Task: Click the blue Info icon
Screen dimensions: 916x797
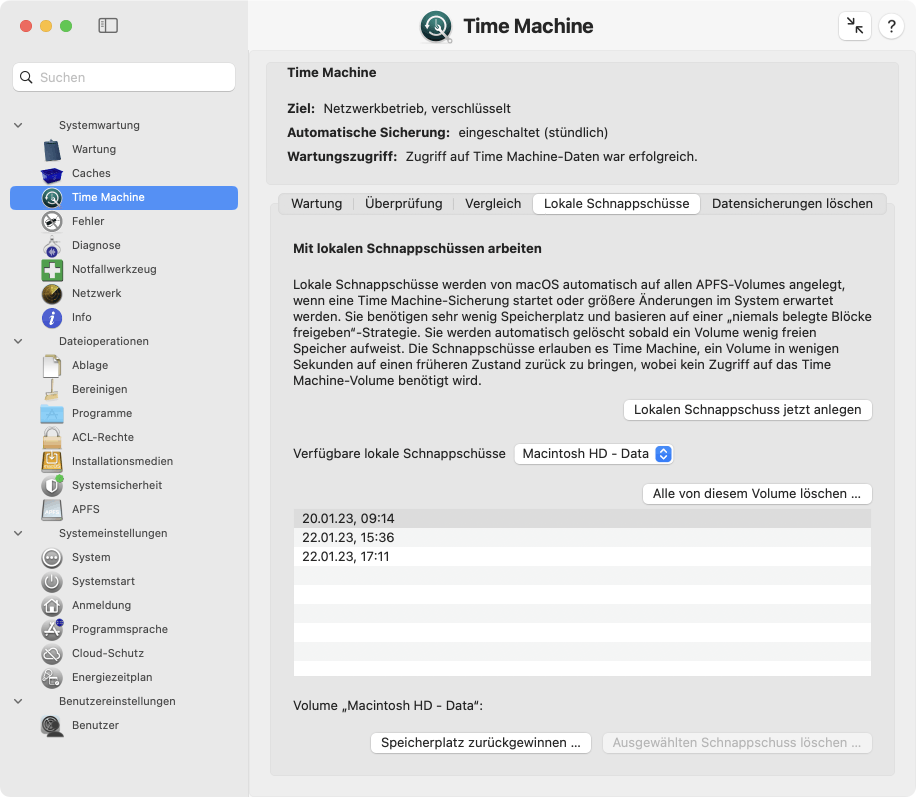Action: click(52, 317)
